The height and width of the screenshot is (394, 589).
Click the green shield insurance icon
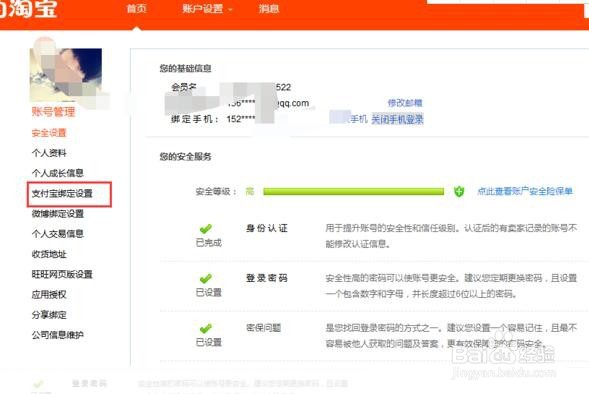click(459, 192)
